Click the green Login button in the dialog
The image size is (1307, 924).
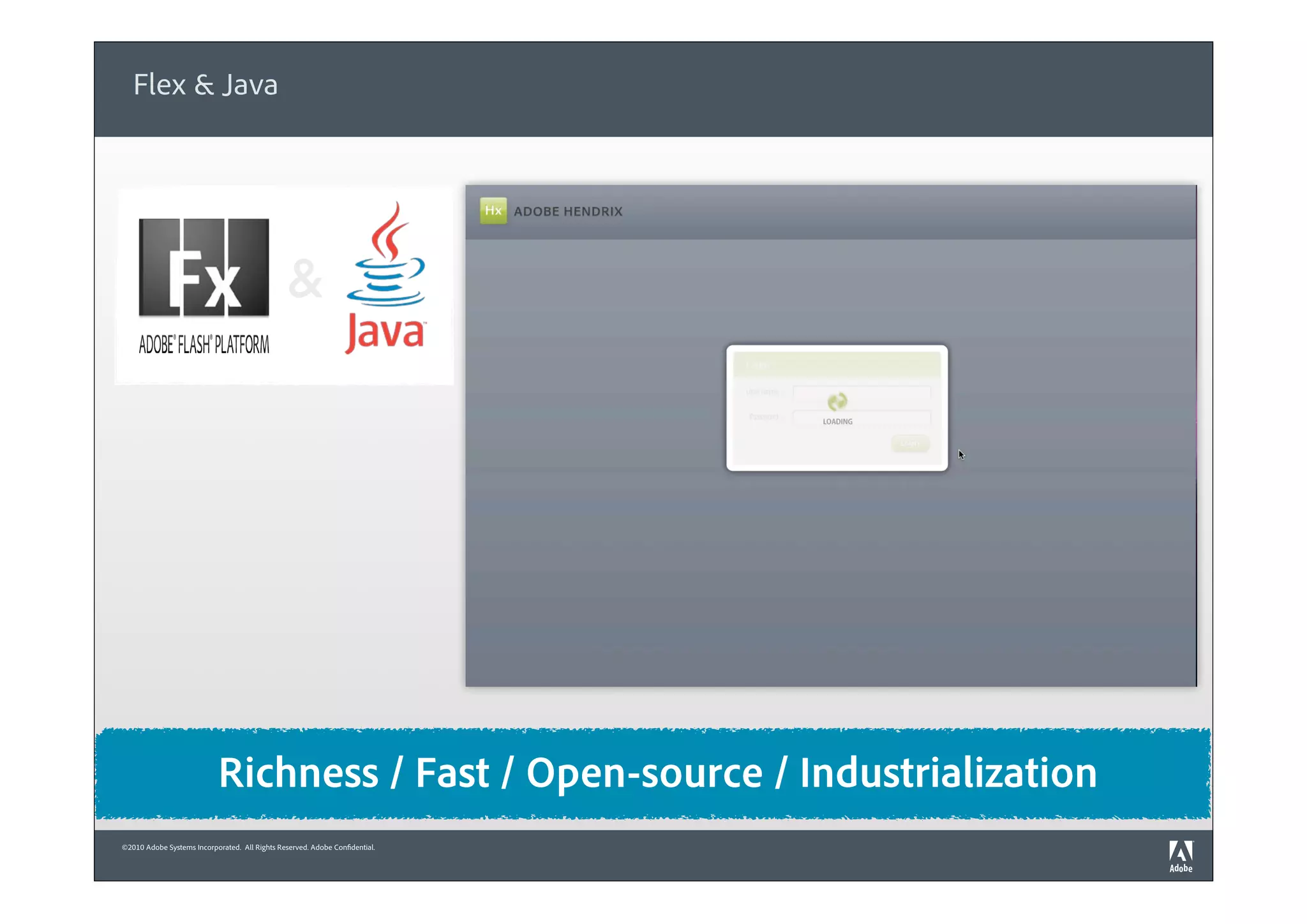point(910,443)
